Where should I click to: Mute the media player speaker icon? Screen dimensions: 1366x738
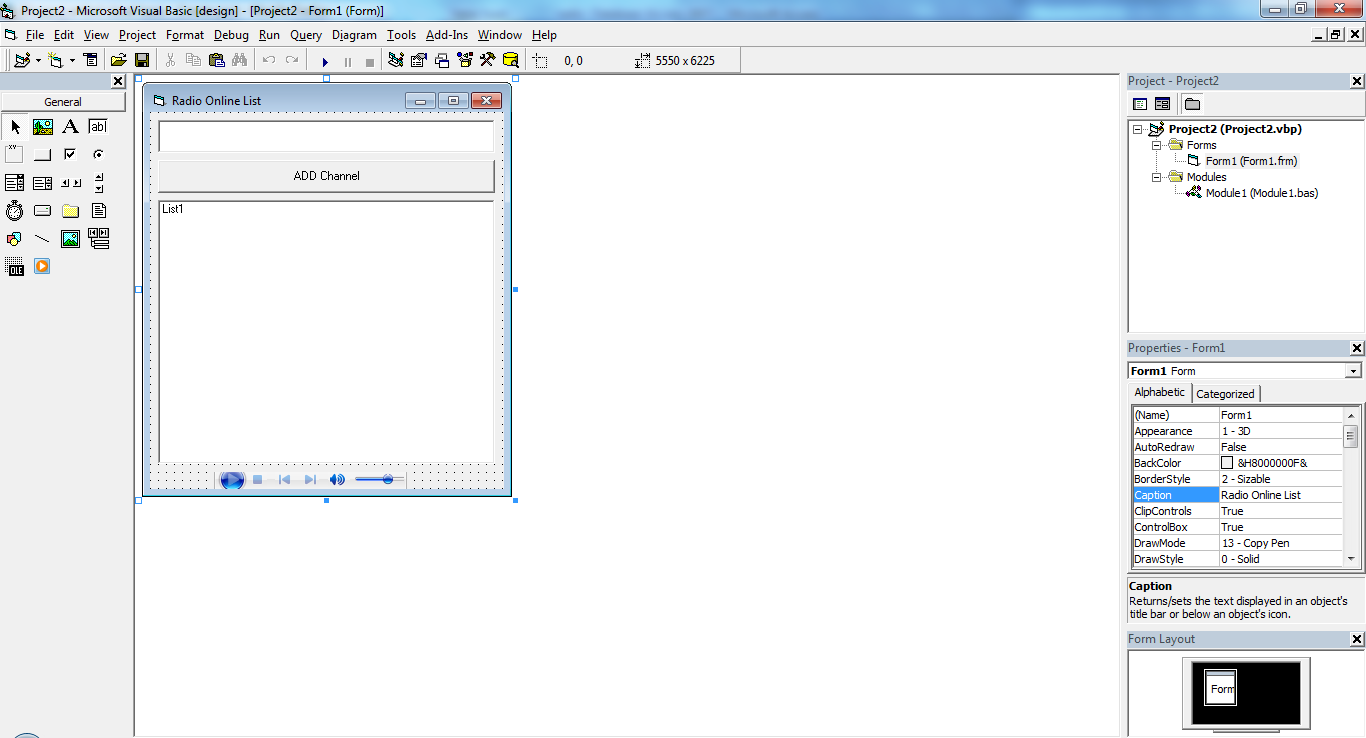(337, 480)
